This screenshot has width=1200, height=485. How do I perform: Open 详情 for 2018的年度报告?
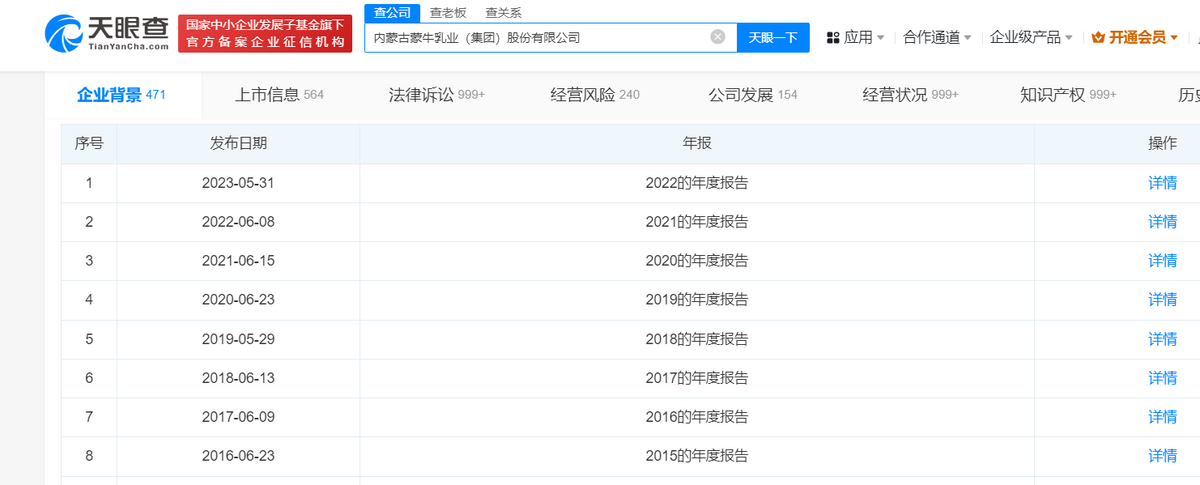tap(1162, 339)
